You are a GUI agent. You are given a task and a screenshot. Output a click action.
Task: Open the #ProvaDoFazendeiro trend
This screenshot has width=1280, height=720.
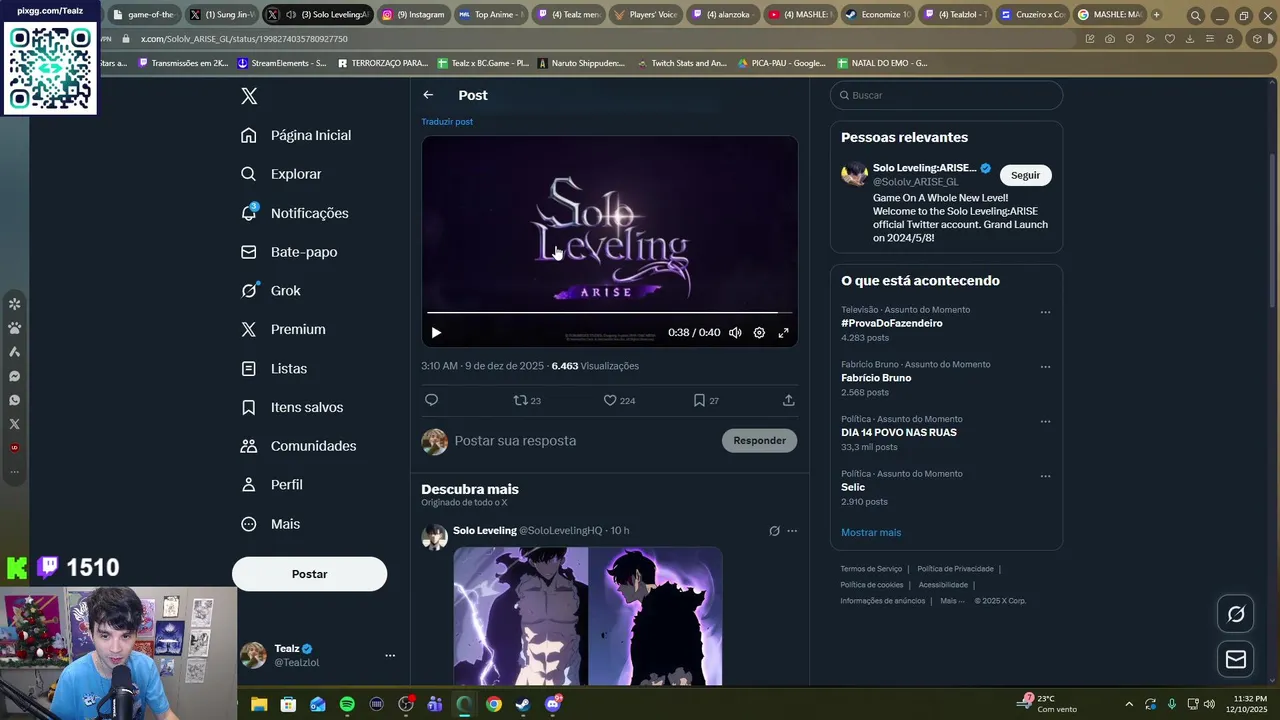pyautogui.click(x=892, y=324)
